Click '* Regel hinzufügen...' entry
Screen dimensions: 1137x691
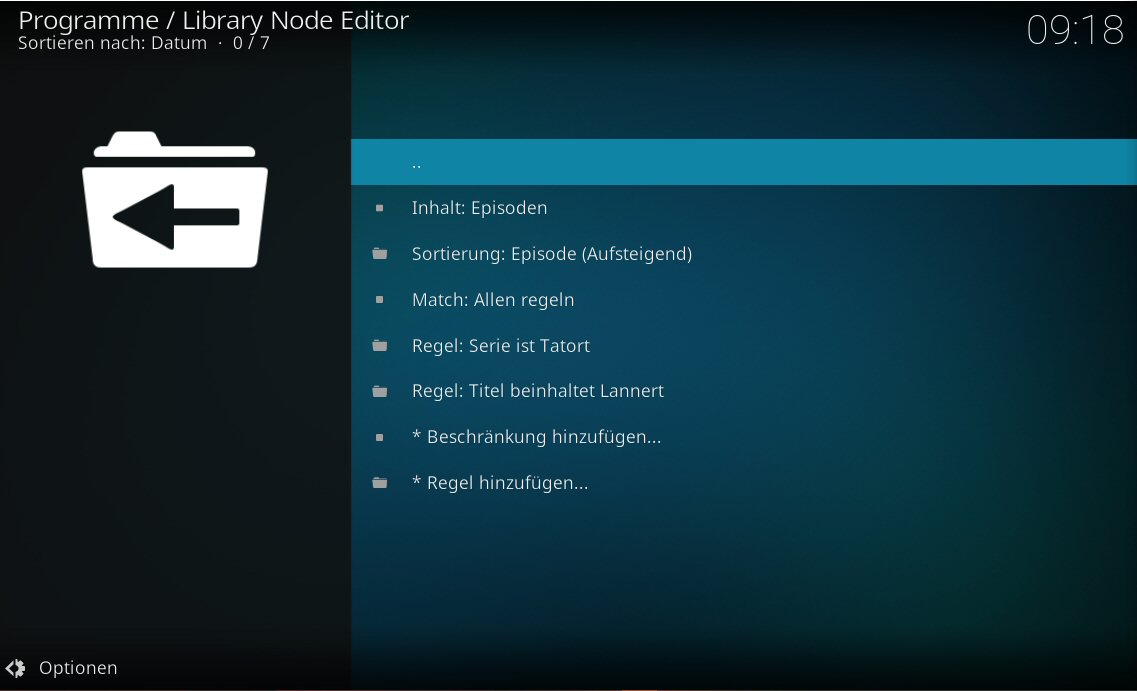743,483
